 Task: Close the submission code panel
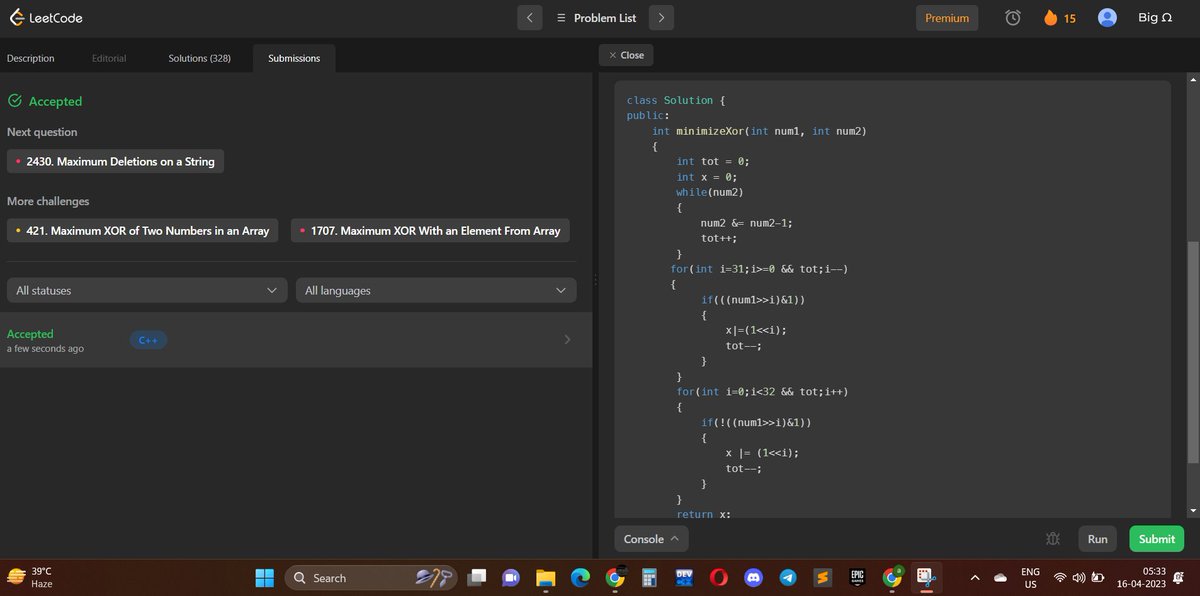[626, 55]
